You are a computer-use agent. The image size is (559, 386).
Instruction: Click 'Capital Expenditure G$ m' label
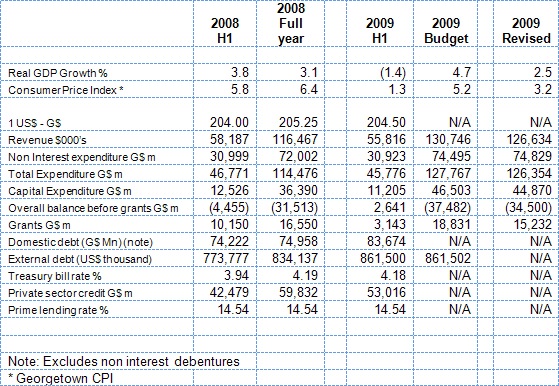[x=70, y=191]
